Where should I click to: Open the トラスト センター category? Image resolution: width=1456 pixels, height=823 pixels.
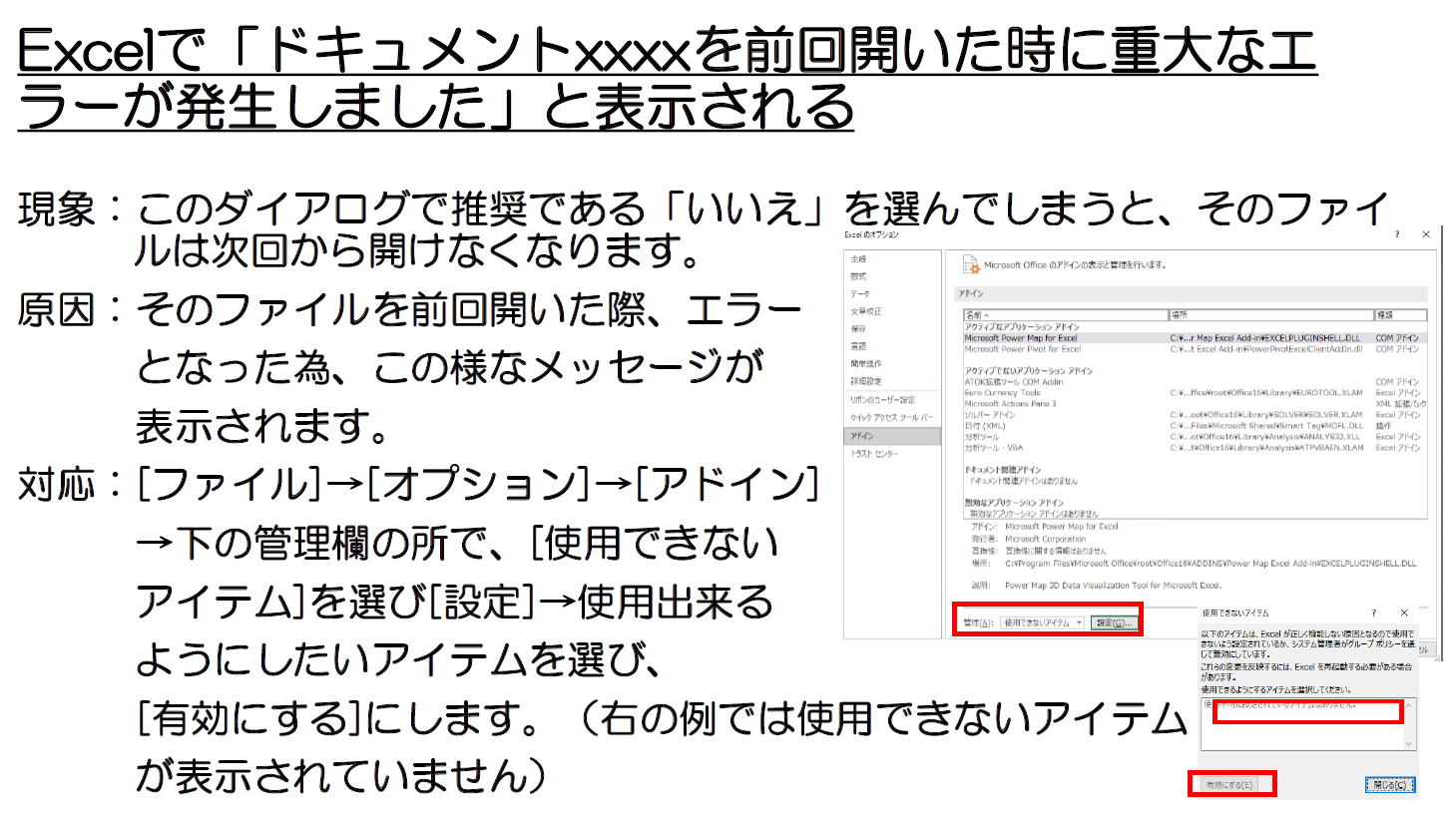pyautogui.click(x=892, y=454)
